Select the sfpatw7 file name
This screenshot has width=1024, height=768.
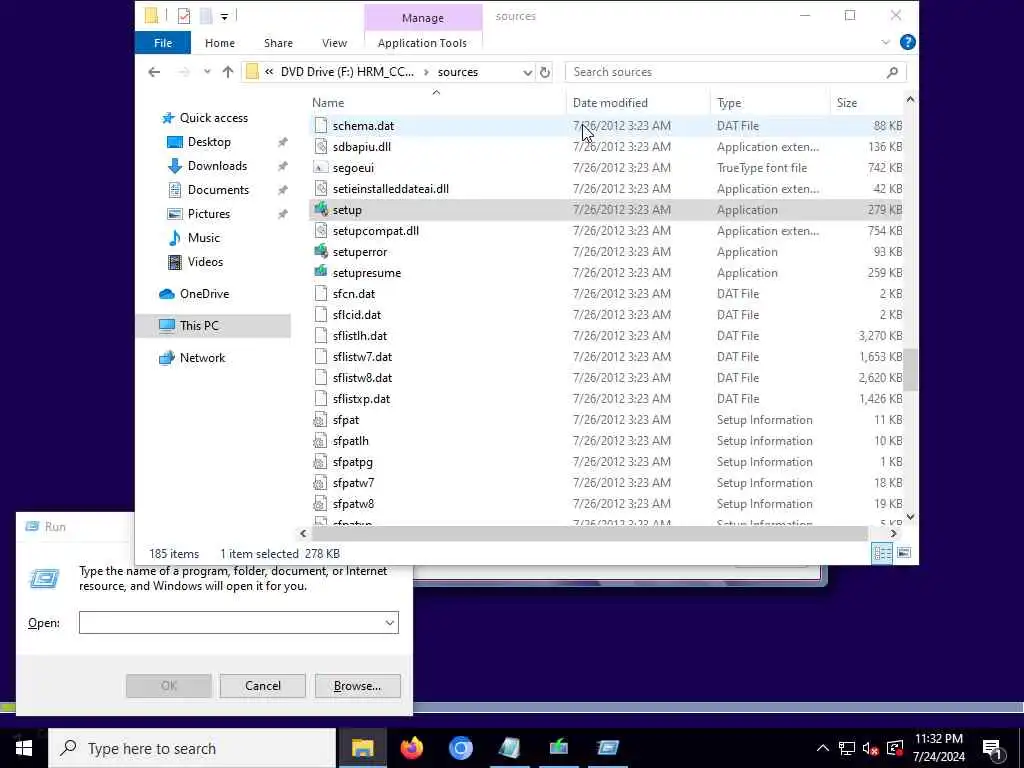[353, 483]
